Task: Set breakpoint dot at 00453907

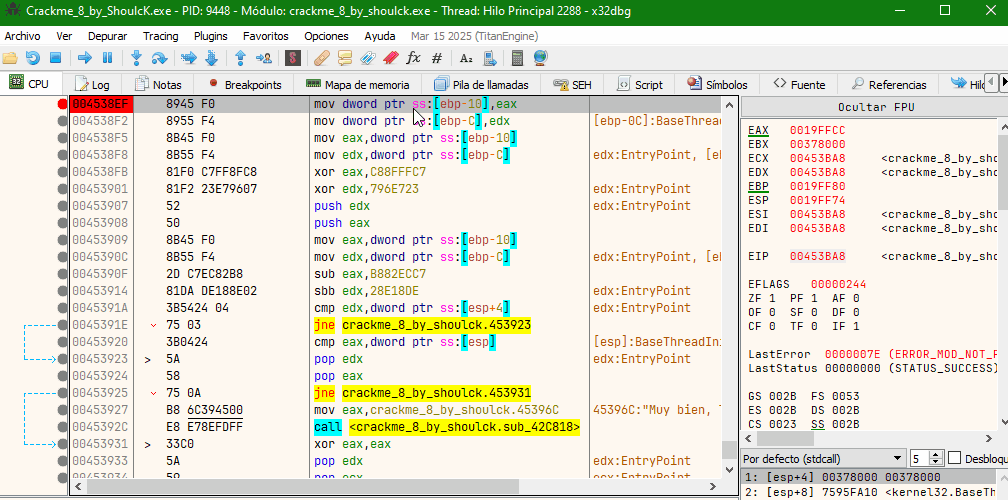Action: [62, 206]
